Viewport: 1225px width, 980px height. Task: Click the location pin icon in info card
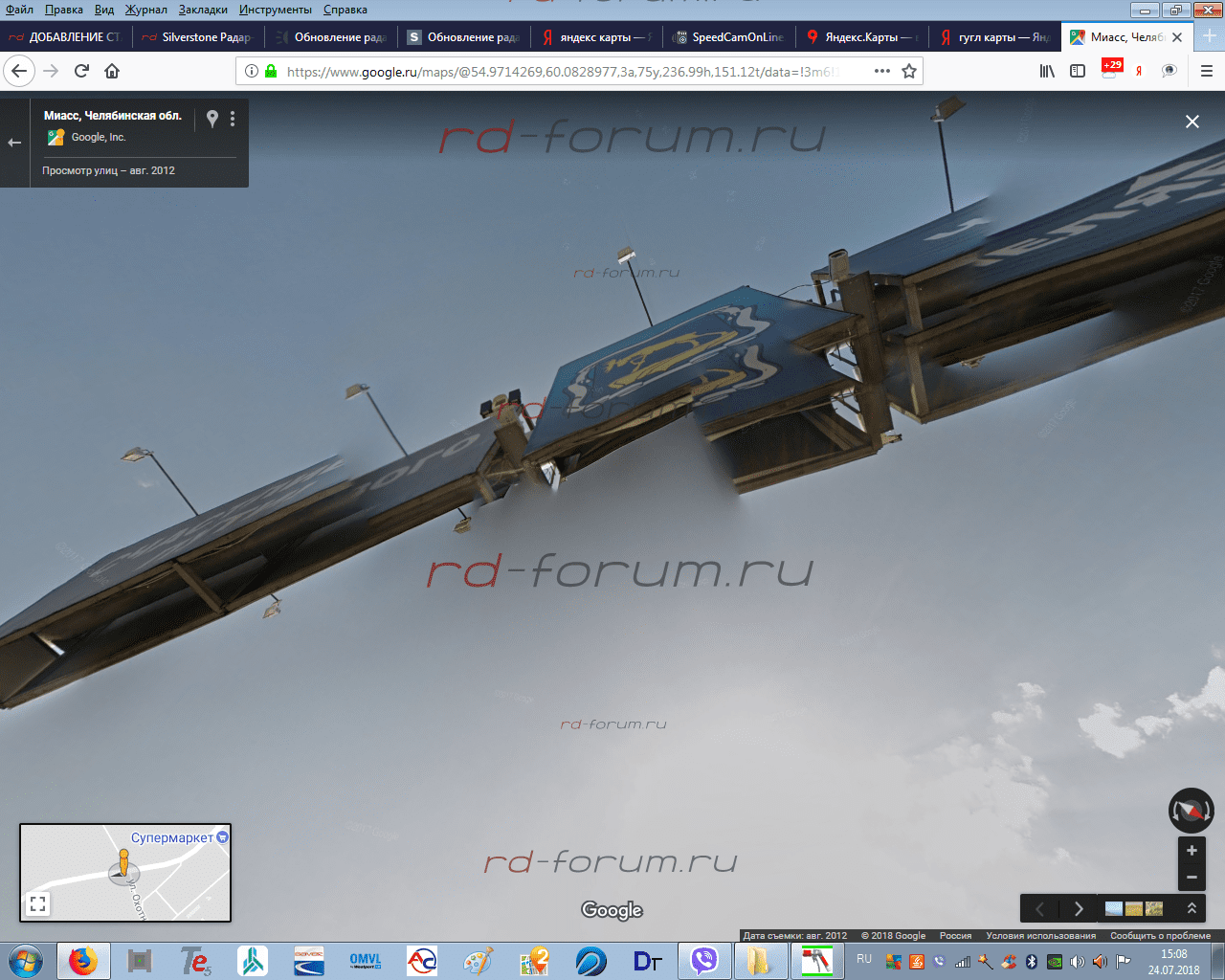tap(212, 119)
